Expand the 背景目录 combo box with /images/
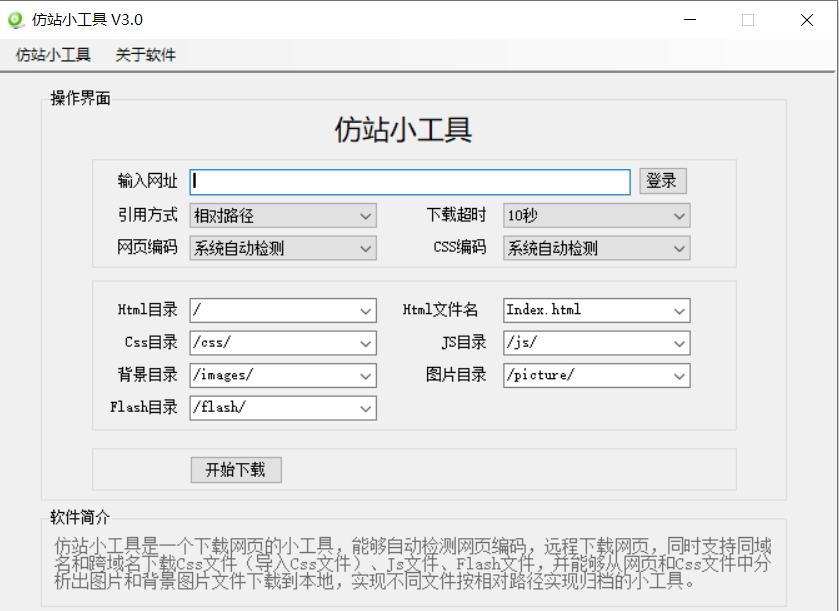The image size is (839, 611). click(x=283, y=376)
